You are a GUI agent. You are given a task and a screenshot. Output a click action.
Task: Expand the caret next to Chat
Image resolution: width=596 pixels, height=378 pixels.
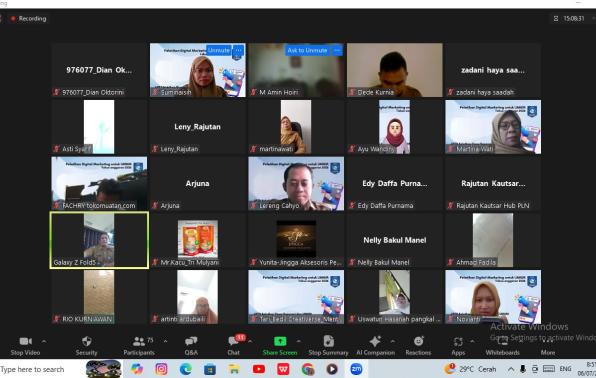click(x=250, y=341)
